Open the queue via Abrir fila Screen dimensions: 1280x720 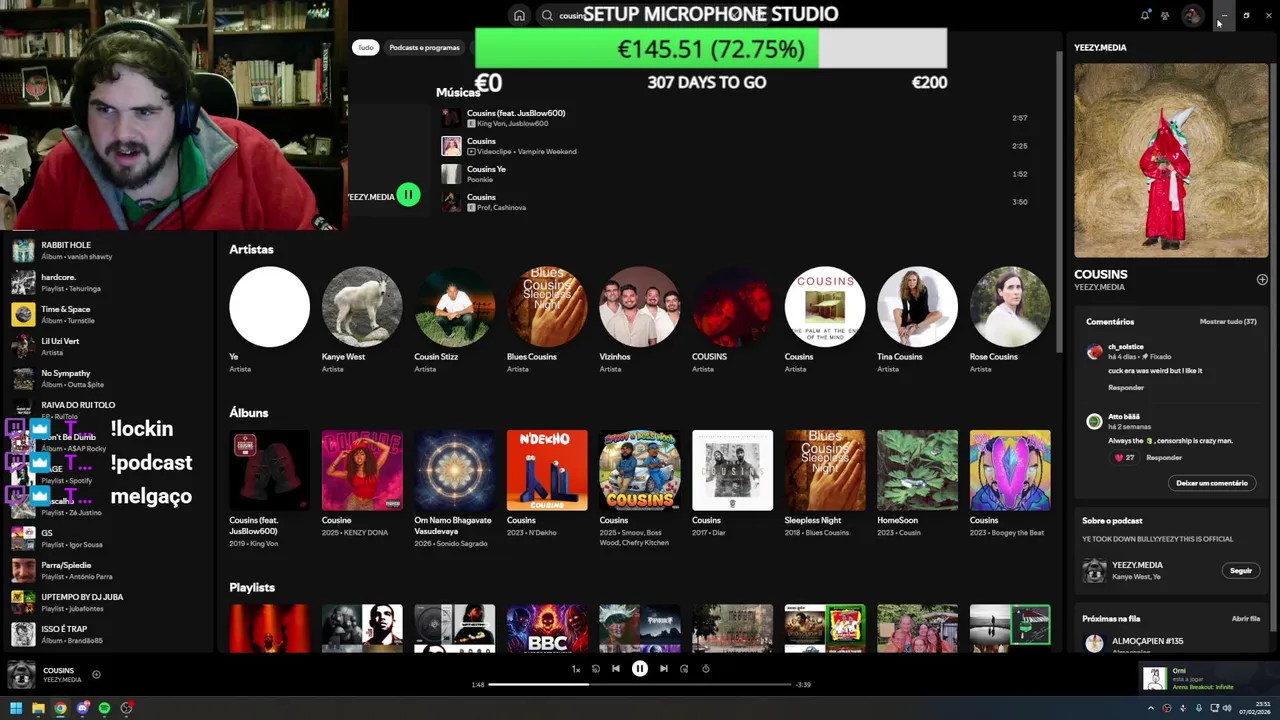pyautogui.click(x=1246, y=619)
